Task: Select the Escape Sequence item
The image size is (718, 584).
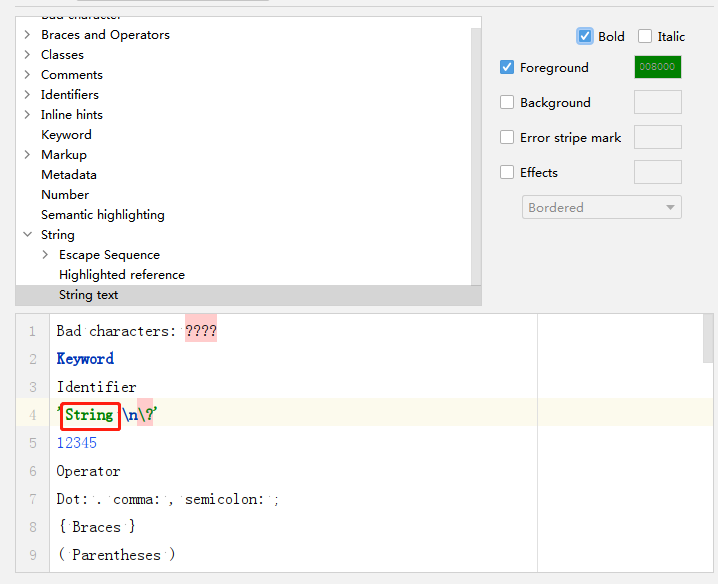Action: click(x=109, y=255)
